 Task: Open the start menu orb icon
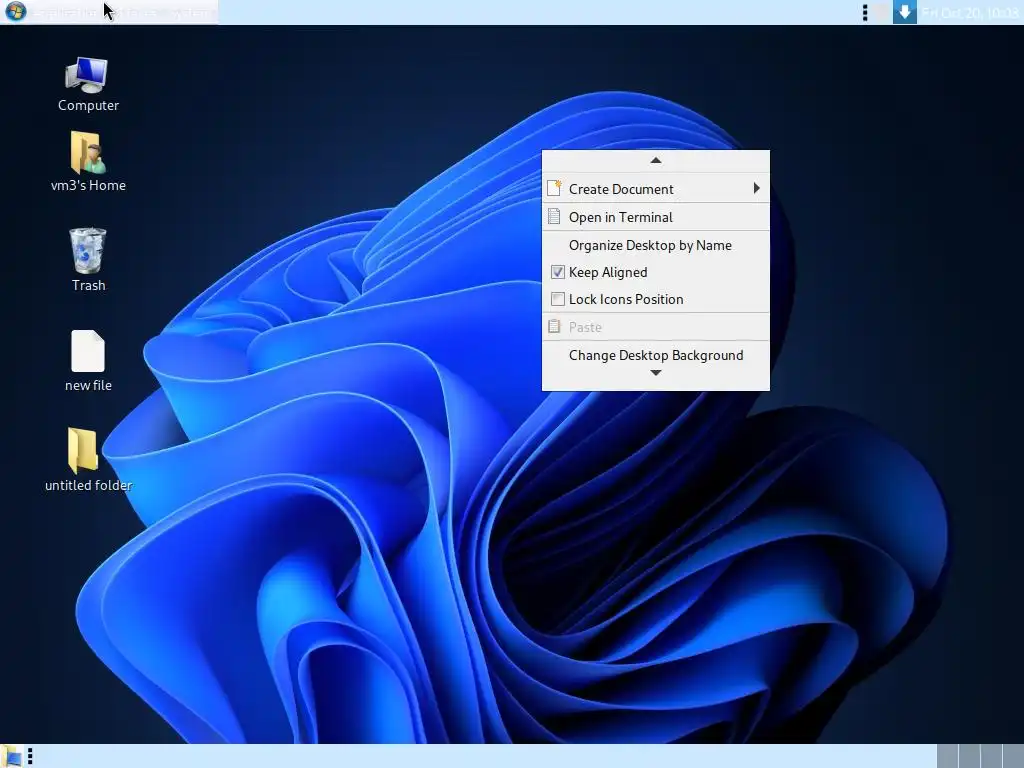coord(15,12)
